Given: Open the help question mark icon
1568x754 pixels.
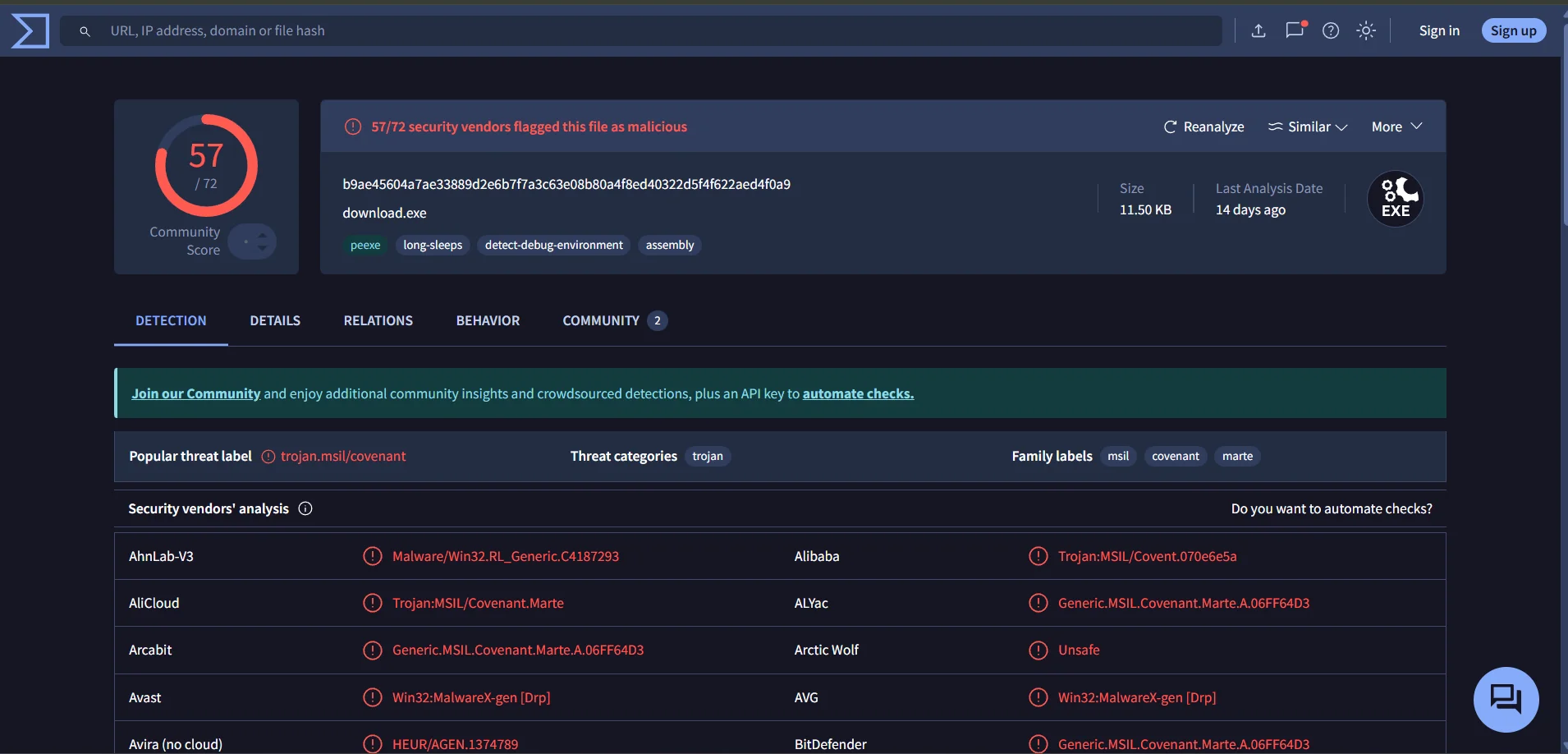Looking at the screenshot, I should click(1331, 31).
